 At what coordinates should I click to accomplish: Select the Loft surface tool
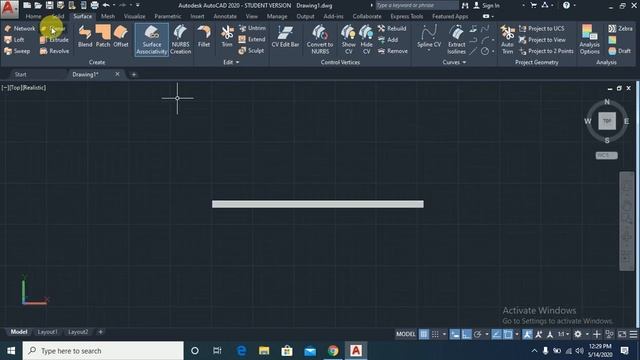tap(14, 40)
